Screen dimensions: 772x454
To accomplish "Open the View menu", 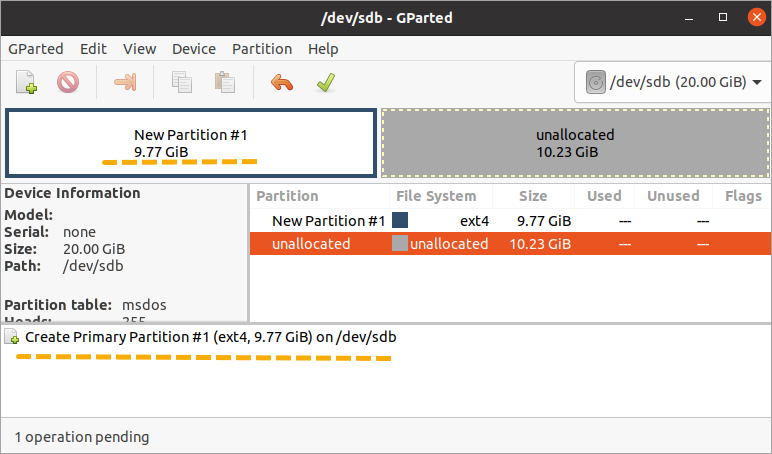I will (139, 49).
